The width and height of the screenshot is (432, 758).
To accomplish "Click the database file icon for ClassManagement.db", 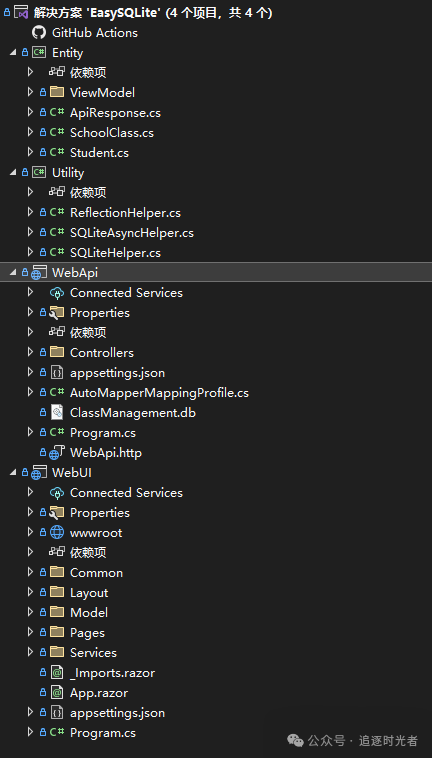I will (x=57, y=412).
